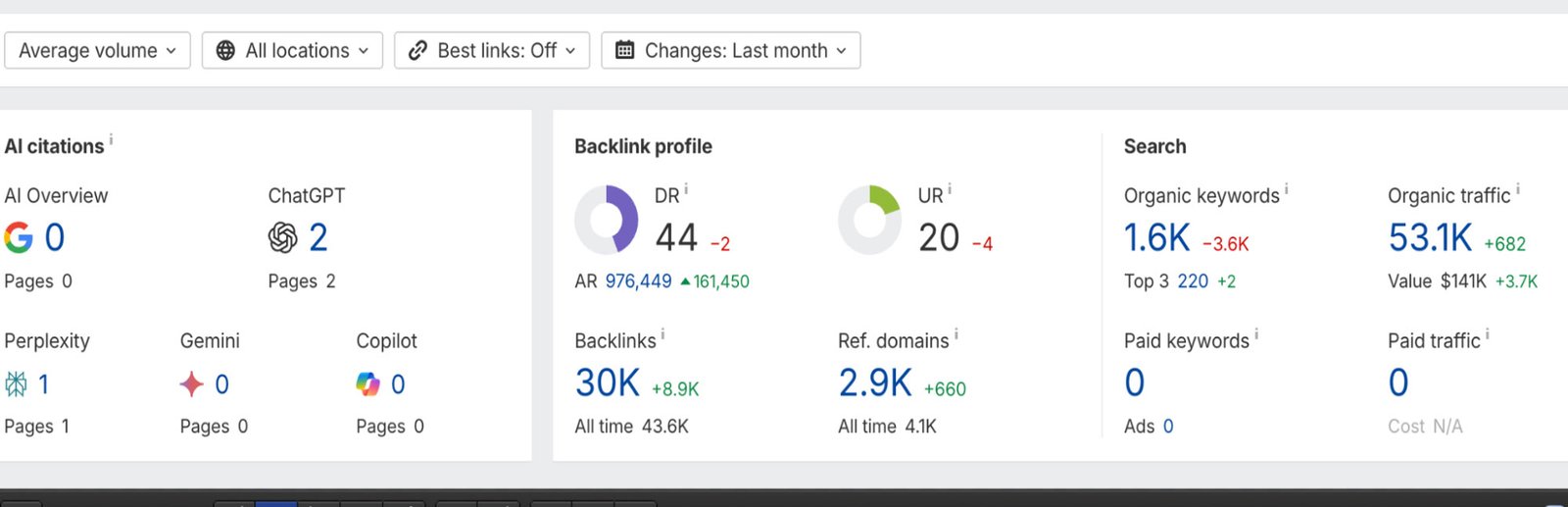Click the Perplexity logo icon
Viewport: 1568px width, 507px height.
click(16, 384)
